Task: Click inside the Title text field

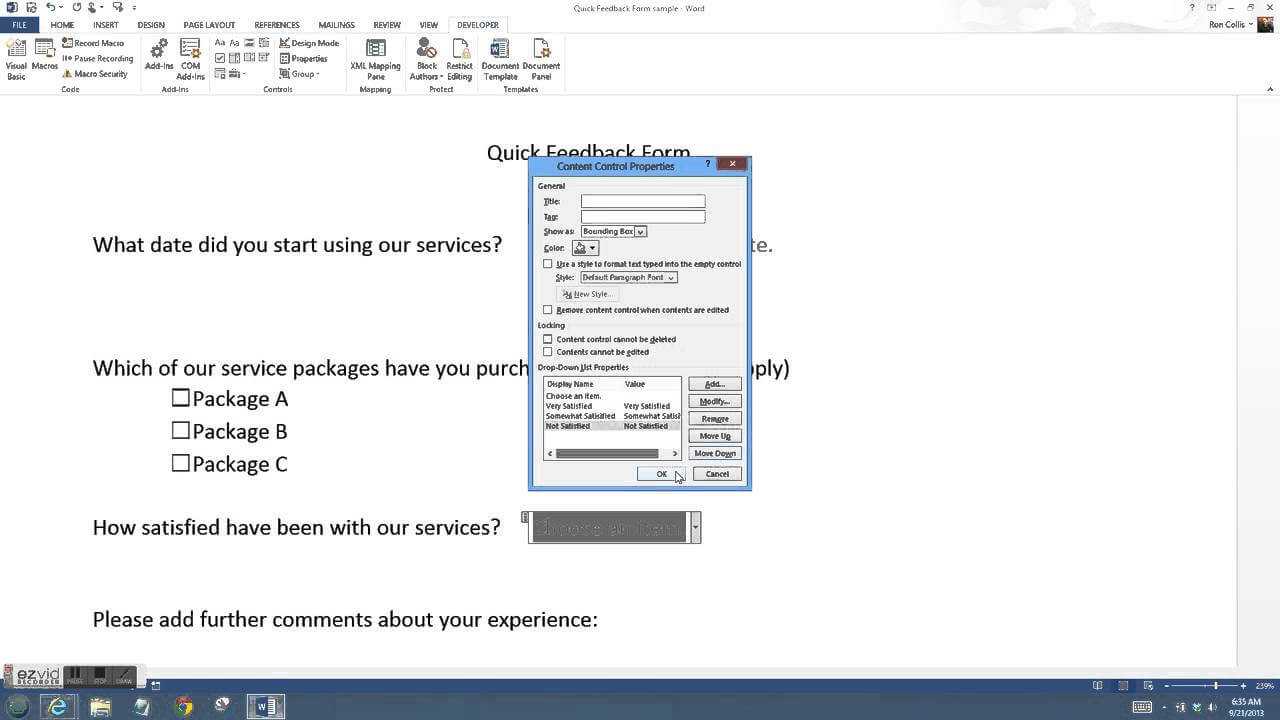Action: 643,202
